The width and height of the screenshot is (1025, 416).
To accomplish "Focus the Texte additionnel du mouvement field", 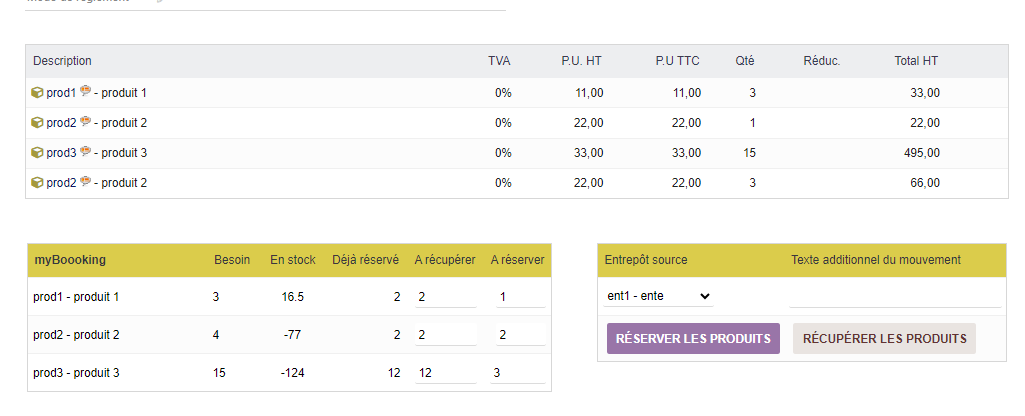I will pos(894,296).
